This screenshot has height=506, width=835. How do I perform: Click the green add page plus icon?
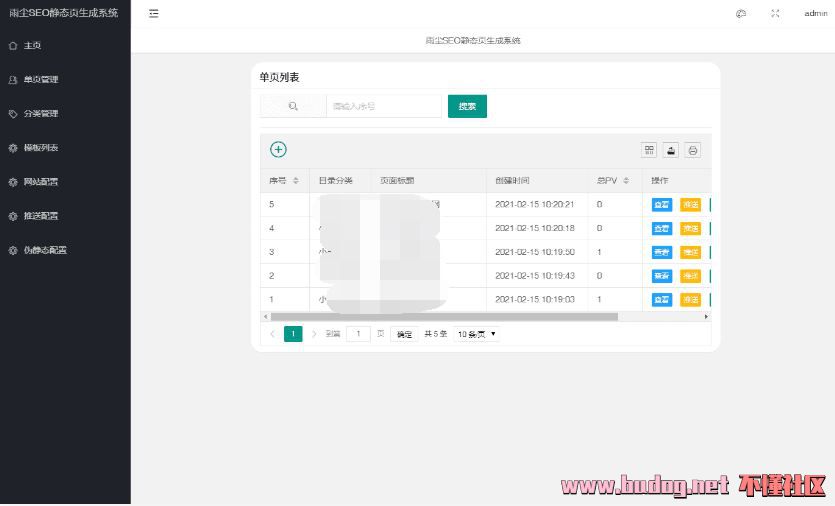click(x=278, y=150)
